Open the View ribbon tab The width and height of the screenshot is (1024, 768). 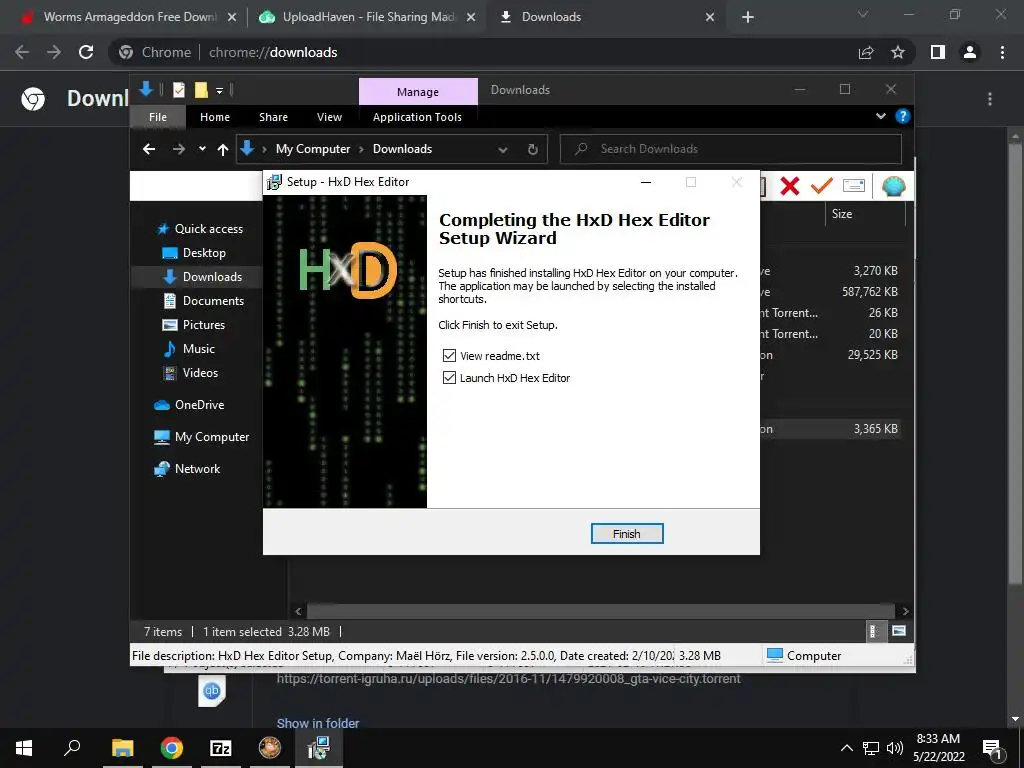[329, 117]
